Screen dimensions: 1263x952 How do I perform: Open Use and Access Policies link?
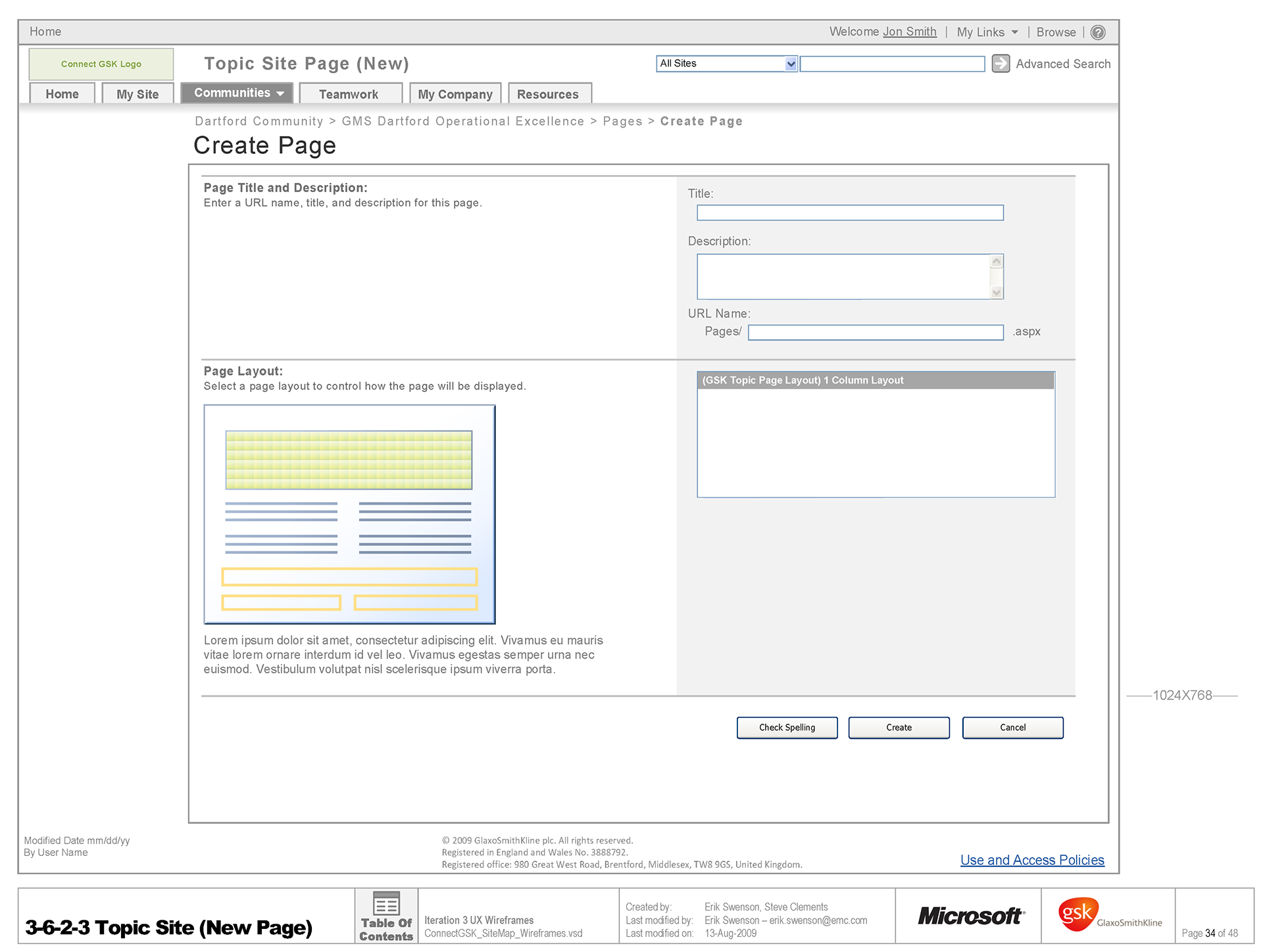coord(1031,860)
